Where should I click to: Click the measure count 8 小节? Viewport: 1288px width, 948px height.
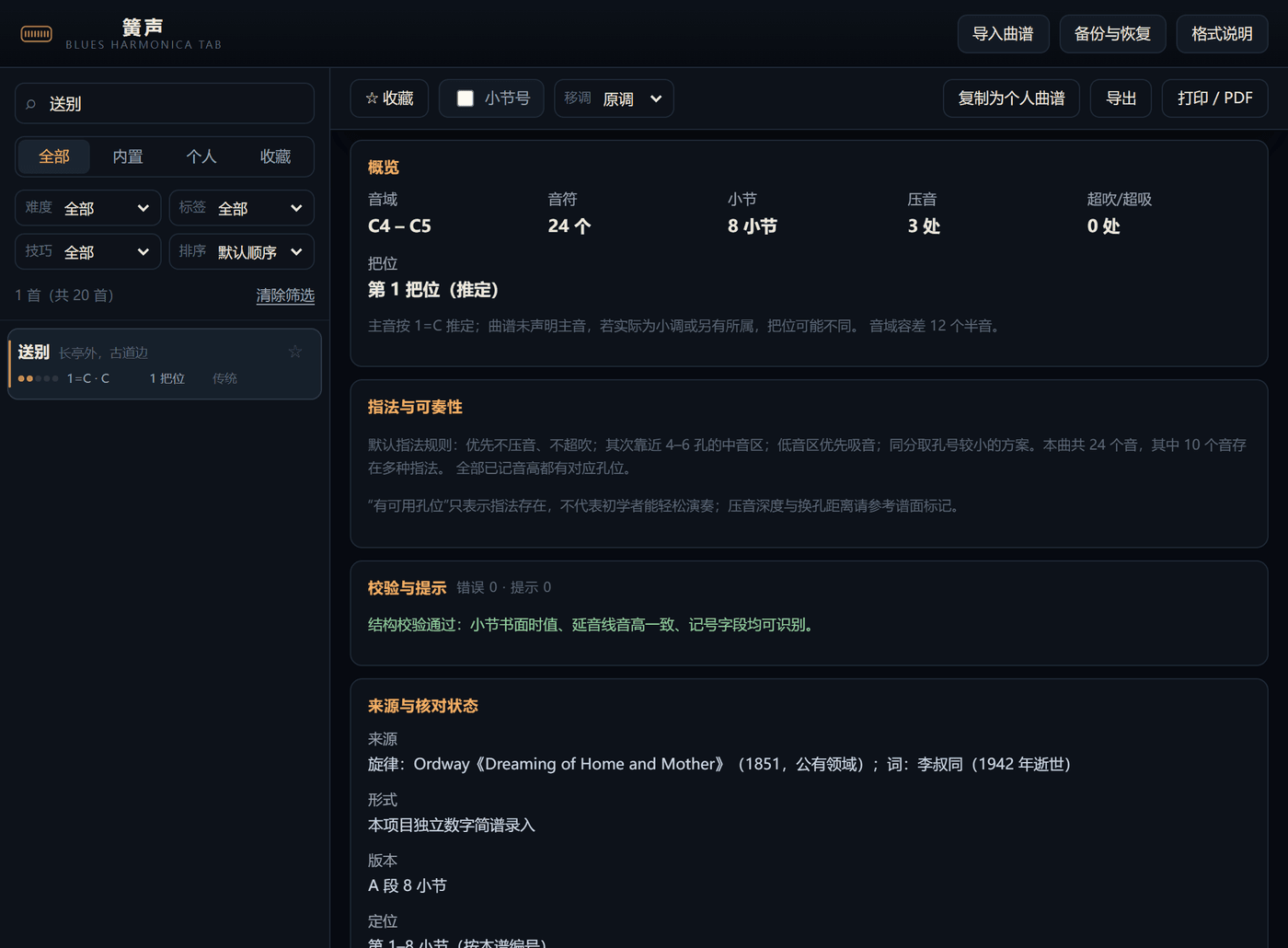tap(753, 226)
